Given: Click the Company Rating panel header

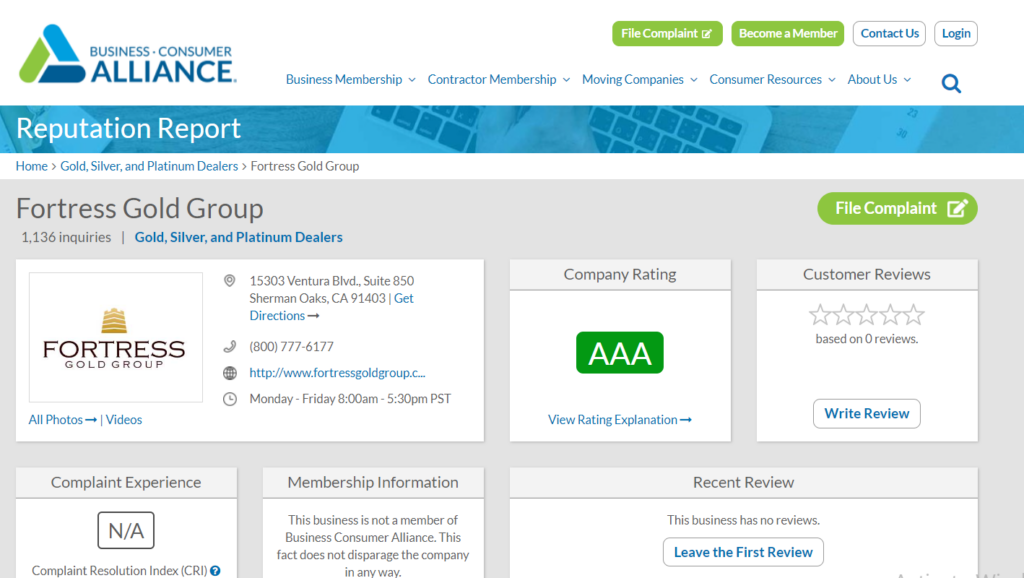Looking at the screenshot, I should 620,274.
